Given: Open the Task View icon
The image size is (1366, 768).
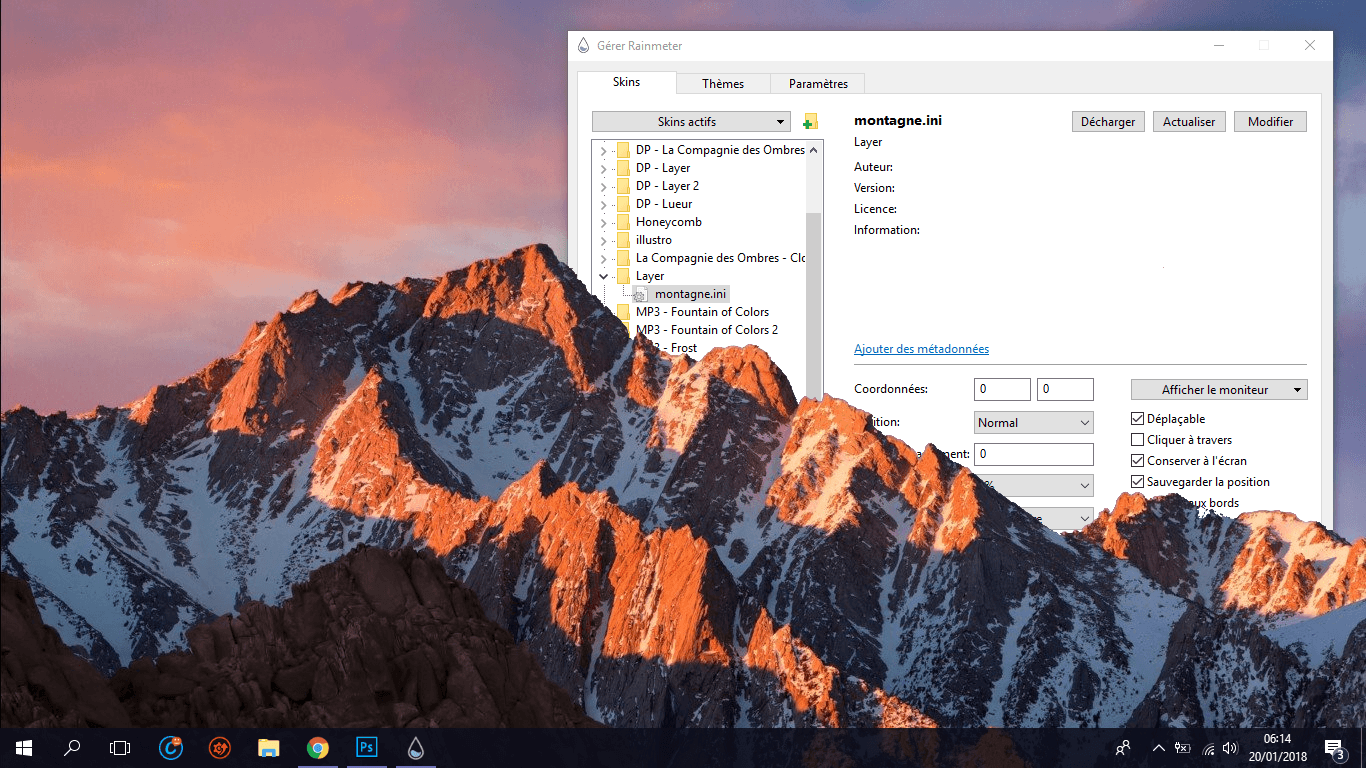Looking at the screenshot, I should (120, 747).
